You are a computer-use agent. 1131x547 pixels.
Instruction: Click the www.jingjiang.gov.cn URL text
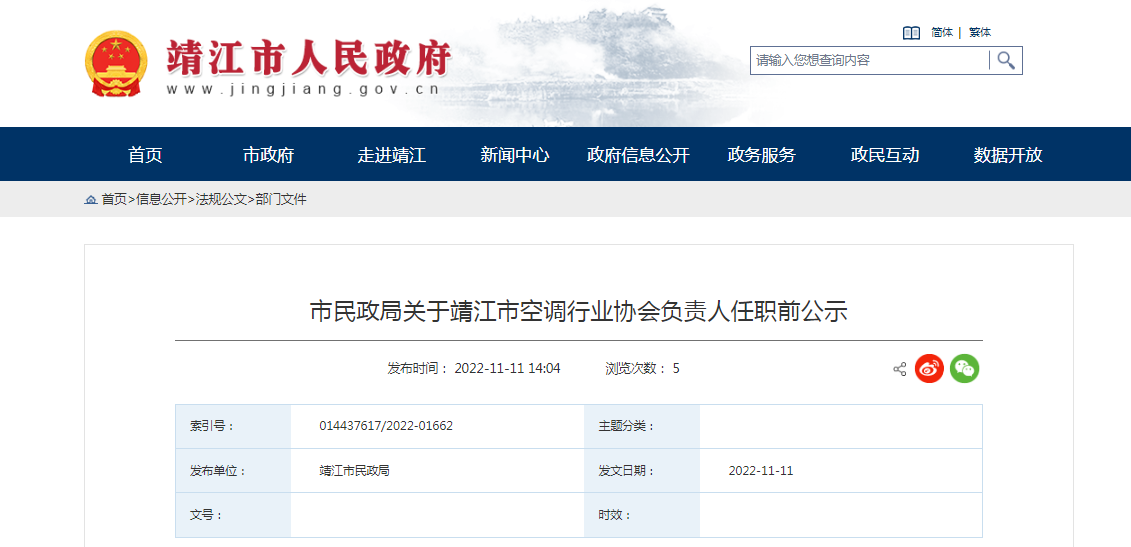[303, 90]
